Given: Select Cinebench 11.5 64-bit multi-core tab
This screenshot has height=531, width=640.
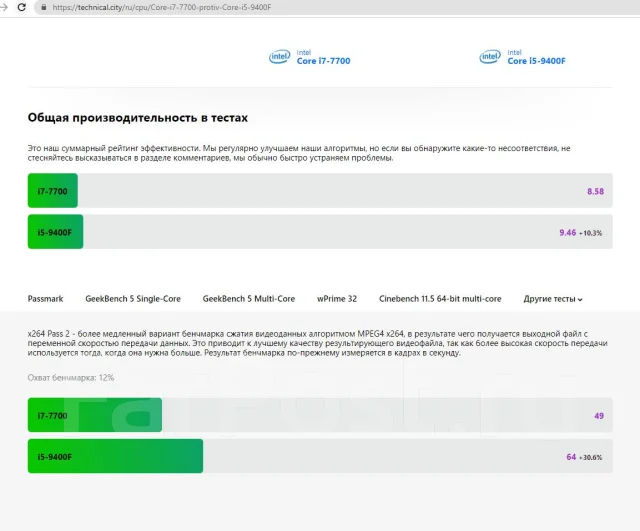Looking at the screenshot, I should click(x=440, y=299).
